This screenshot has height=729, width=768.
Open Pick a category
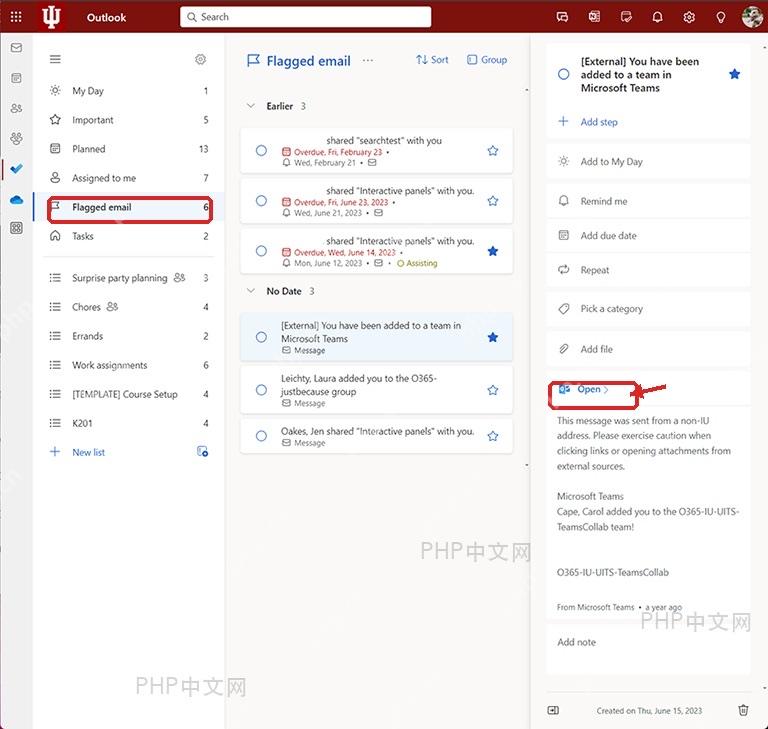pos(648,309)
